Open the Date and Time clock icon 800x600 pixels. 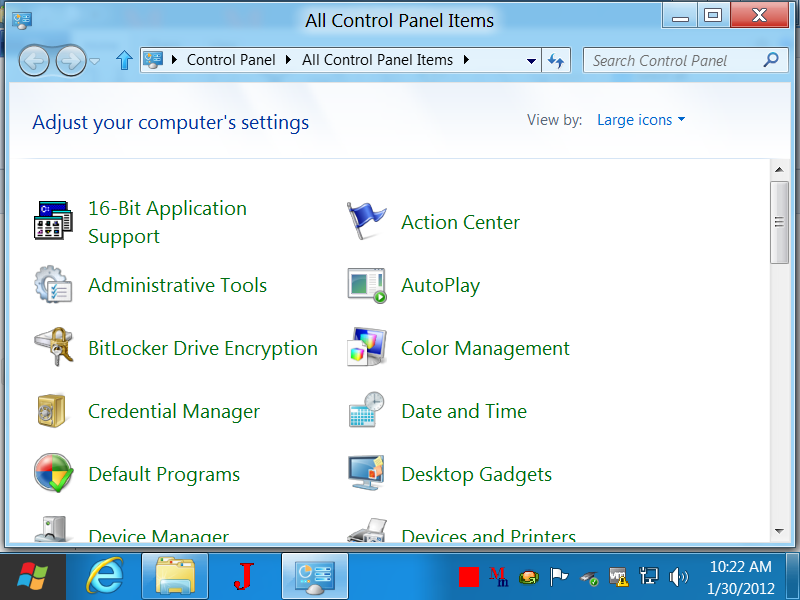[366, 411]
